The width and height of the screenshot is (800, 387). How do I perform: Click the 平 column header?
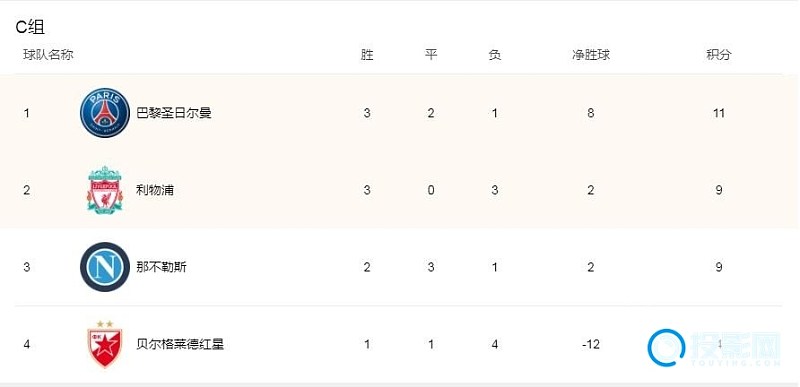click(x=431, y=55)
